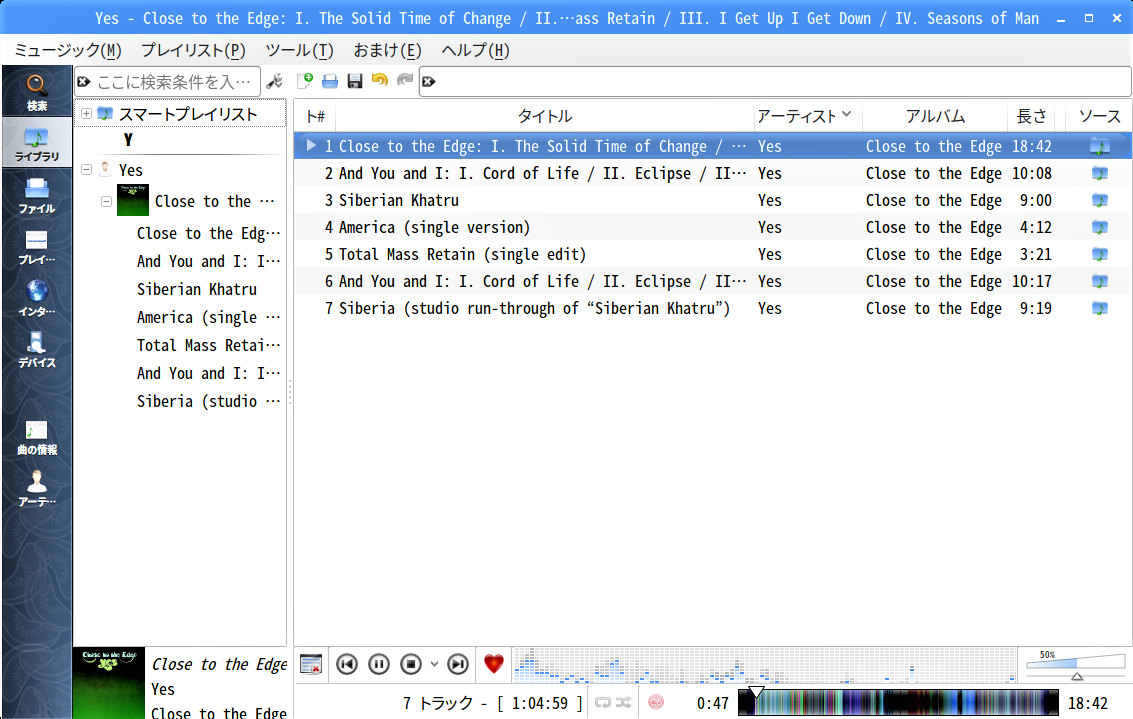The image size is (1133, 719).
Task: Select playlist row 7 Siberia (studio run-through)
Action: pos(712,309)
